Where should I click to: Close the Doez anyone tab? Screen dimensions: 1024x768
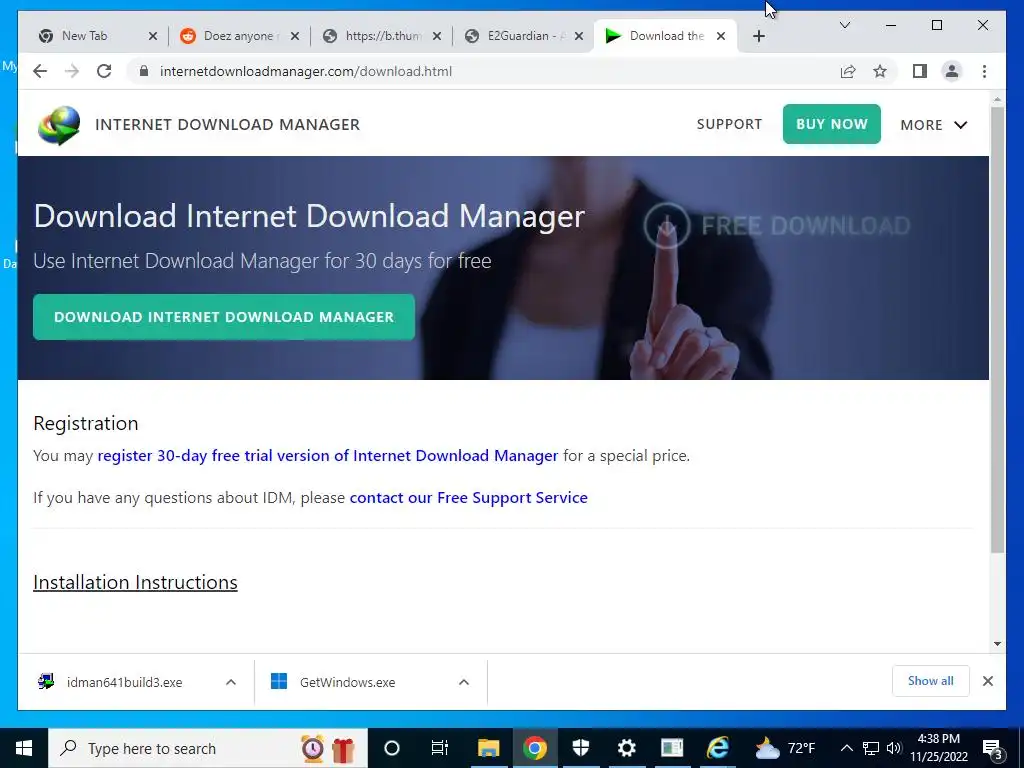(x=295, y=36)
